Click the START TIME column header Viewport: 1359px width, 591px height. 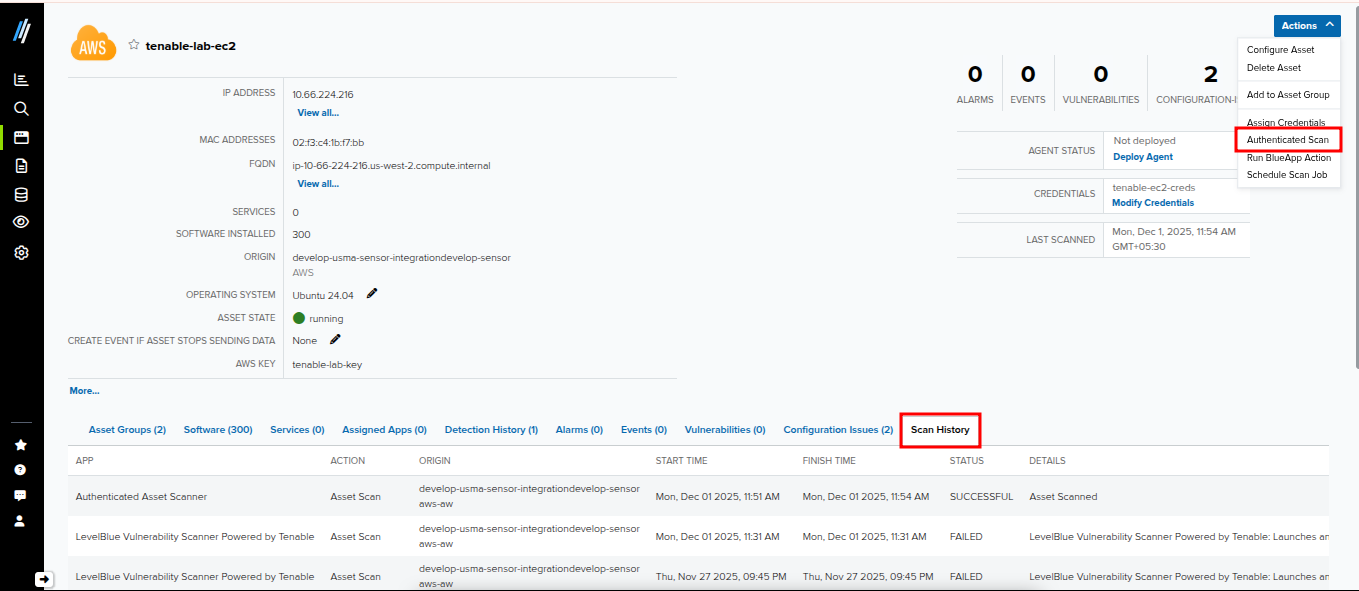[x=681, y=461]
